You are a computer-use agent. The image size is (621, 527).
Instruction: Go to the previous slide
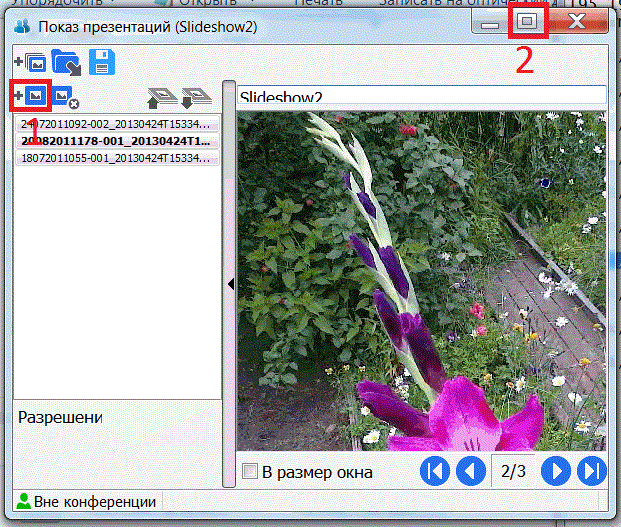471,471
